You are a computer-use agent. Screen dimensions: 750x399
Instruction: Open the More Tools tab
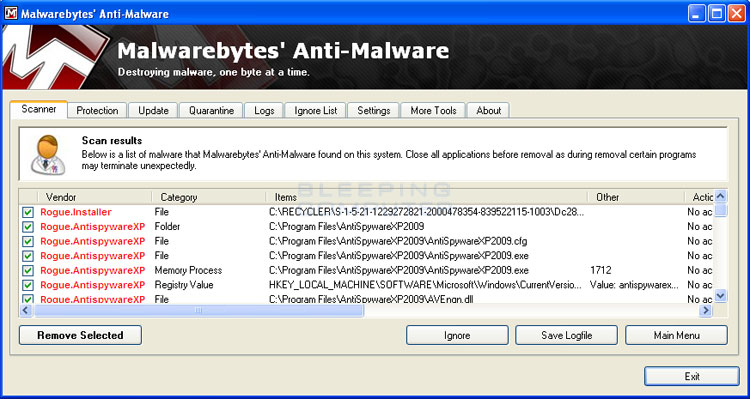point(433,111)
